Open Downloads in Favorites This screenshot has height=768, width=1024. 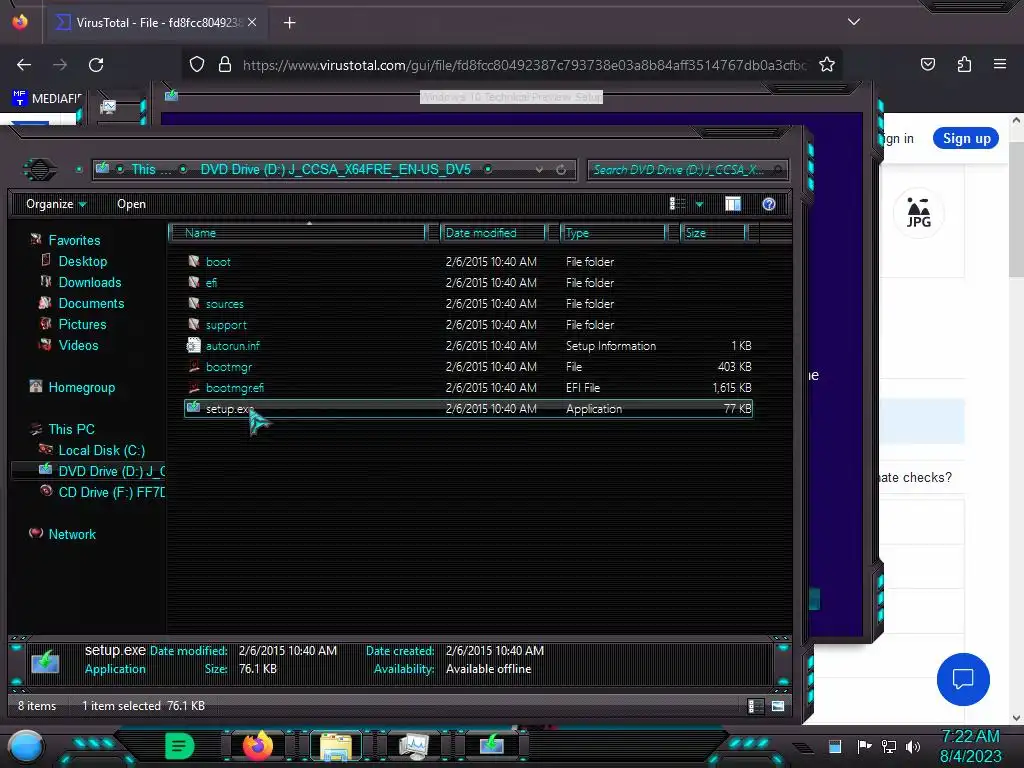point(90,282)
